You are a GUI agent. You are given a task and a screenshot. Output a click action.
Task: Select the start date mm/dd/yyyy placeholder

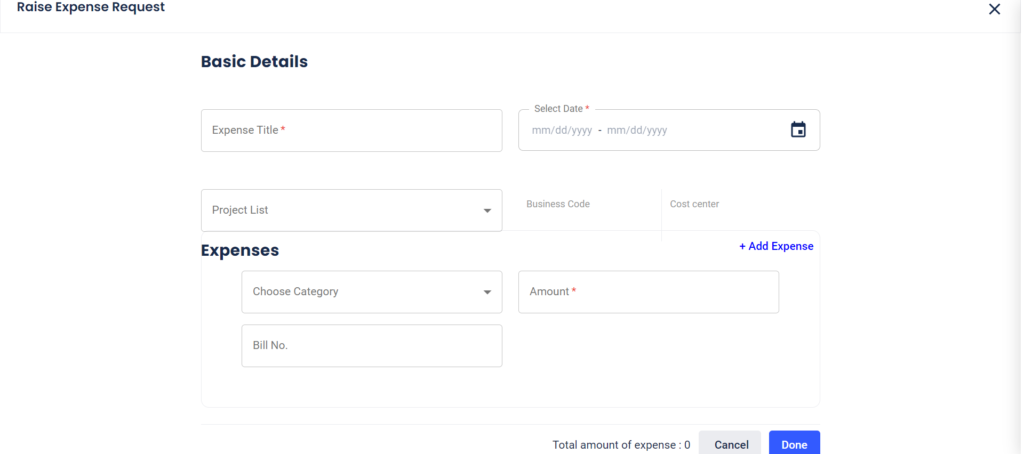562,130
